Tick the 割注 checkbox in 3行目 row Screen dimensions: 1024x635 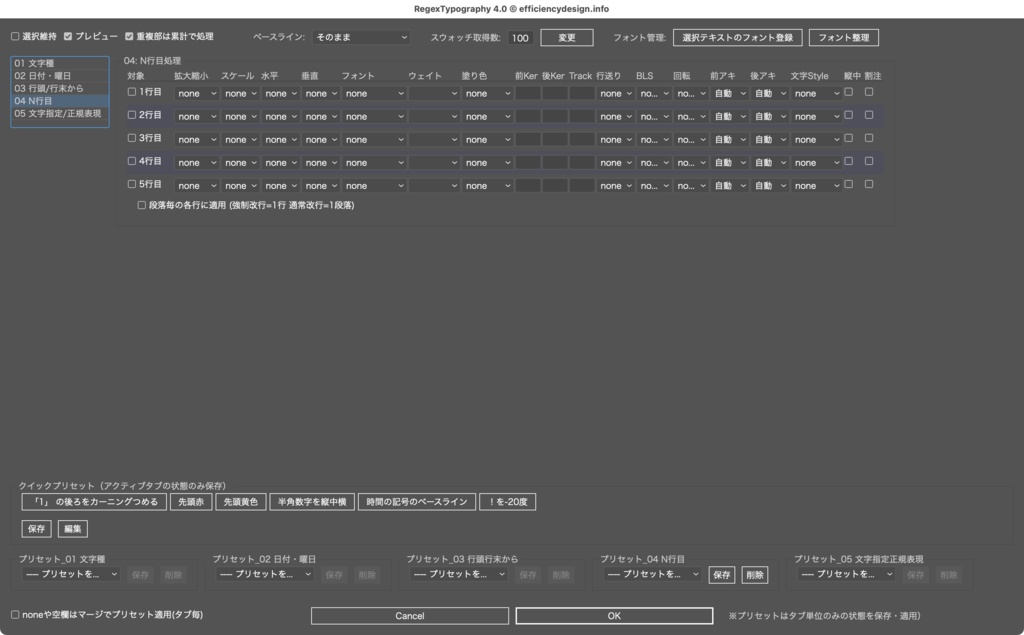(x=869, y=138)
